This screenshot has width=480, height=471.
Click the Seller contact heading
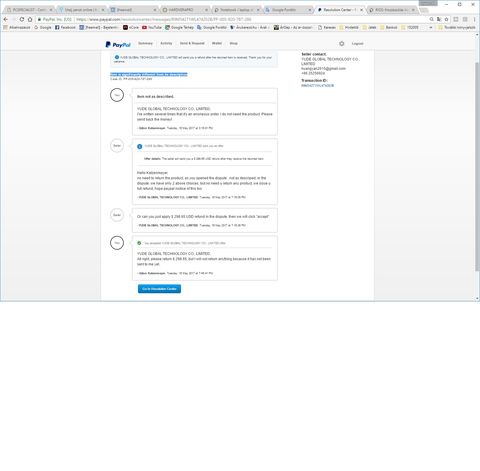coord(314,54)
